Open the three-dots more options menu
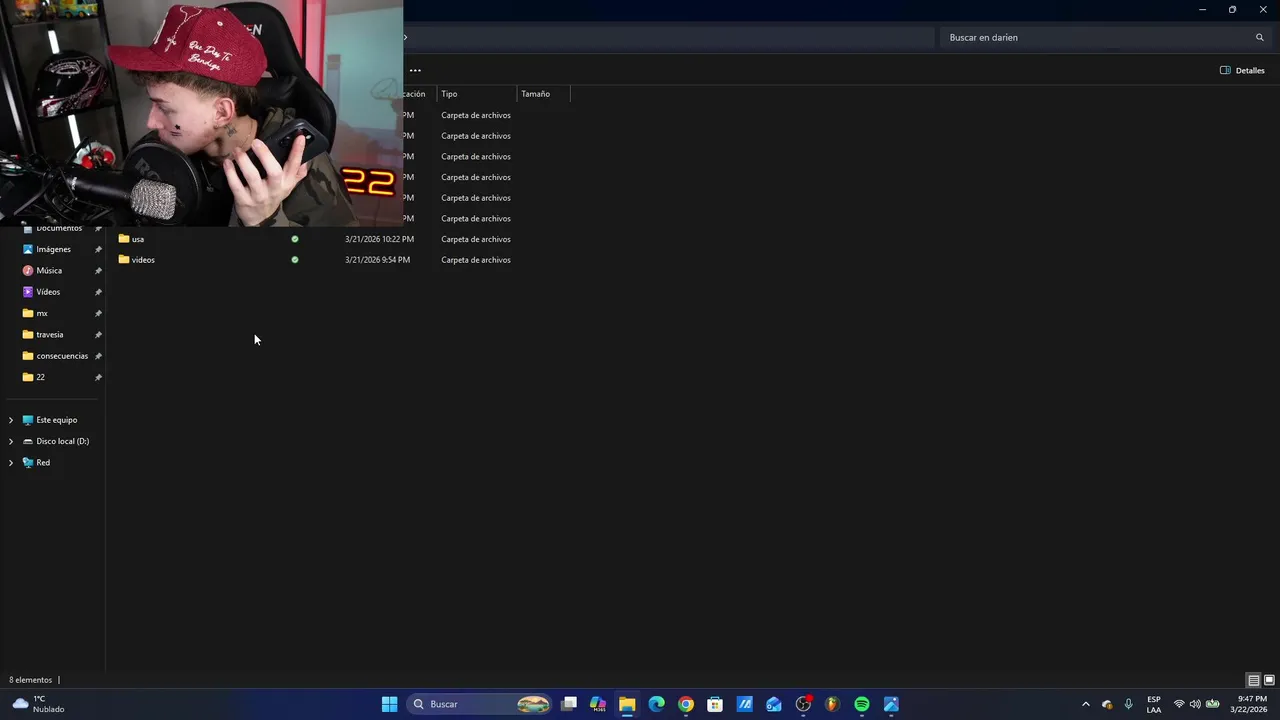 point(415,70)
